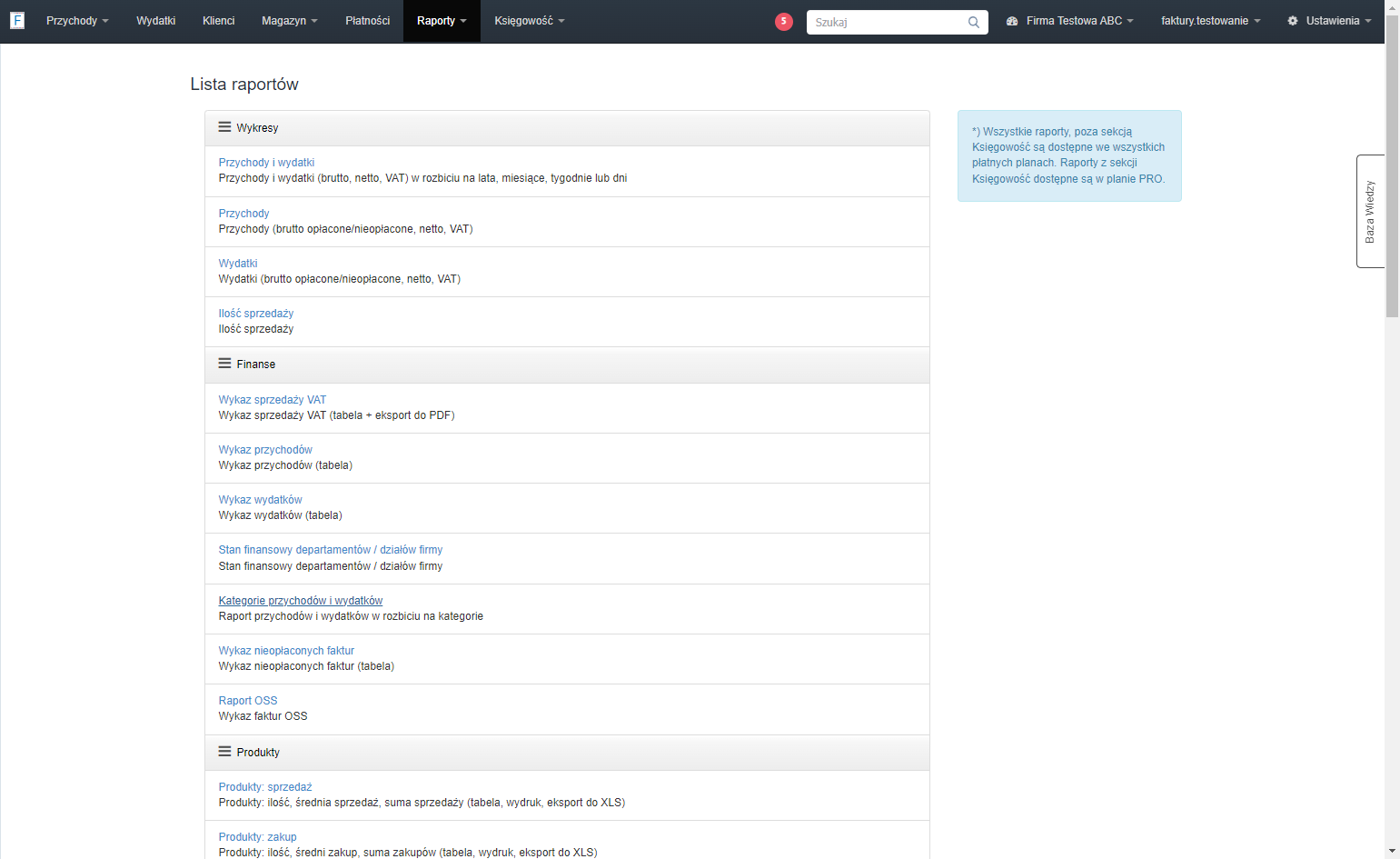Open Klienci from the navigation bar

pyautogui.click(x=219, y=21)
